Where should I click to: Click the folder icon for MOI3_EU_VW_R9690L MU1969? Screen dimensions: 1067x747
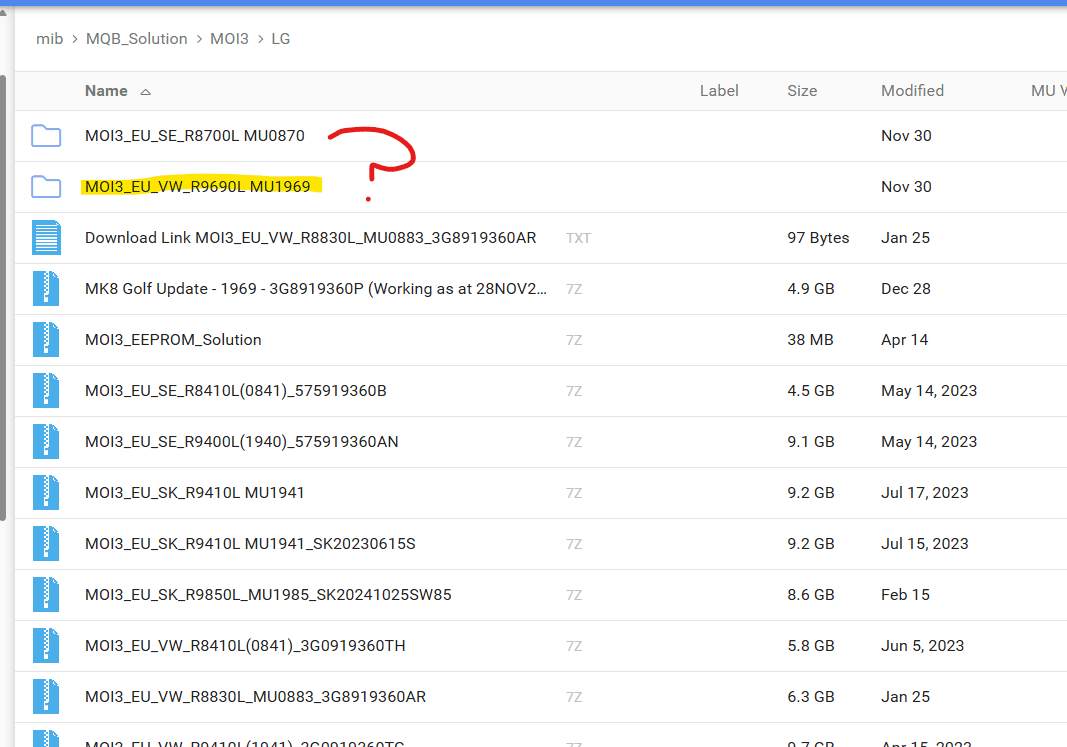point(46,187)
